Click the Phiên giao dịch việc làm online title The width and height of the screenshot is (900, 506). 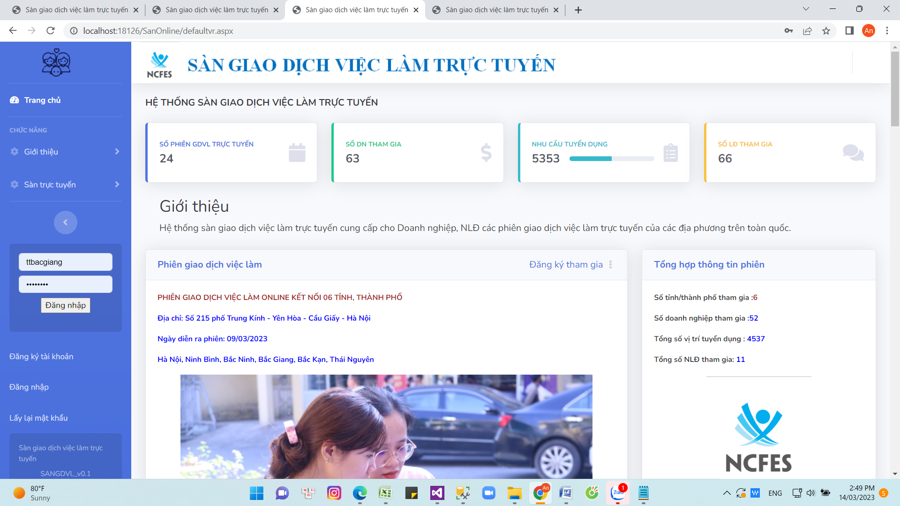point(280,297)
